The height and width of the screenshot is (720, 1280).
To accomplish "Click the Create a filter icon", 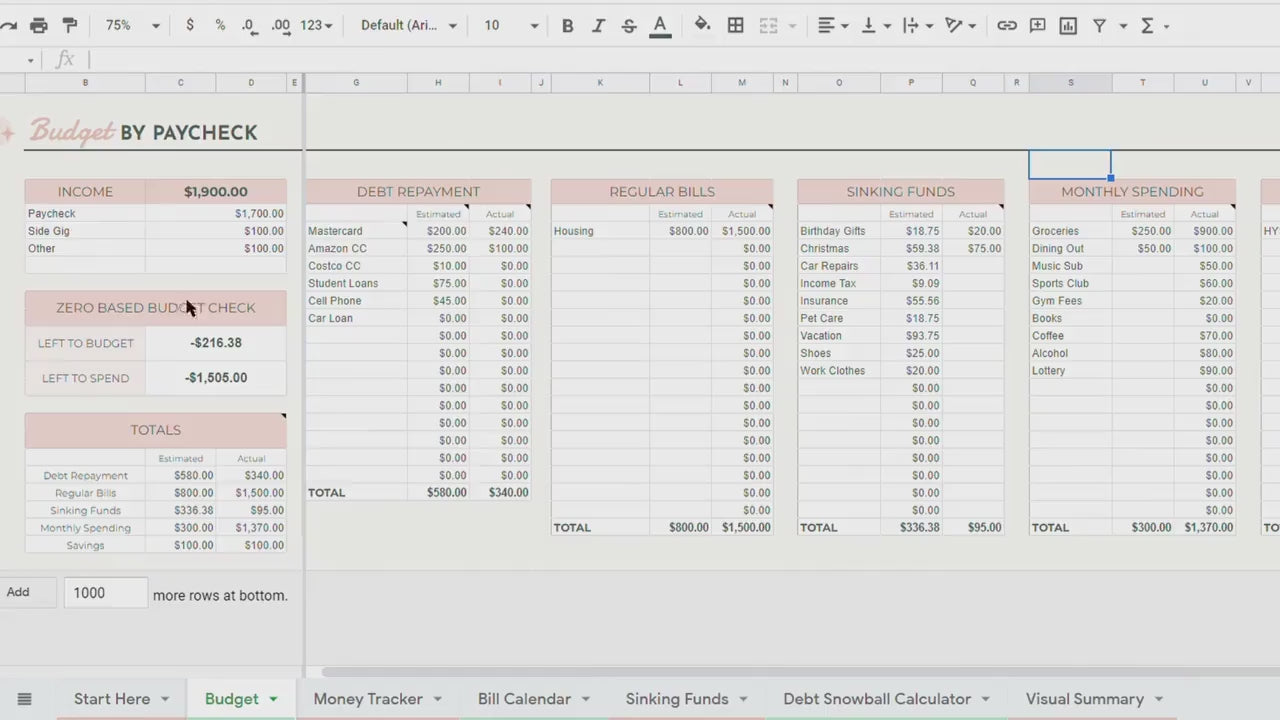I will [1099, 25].
